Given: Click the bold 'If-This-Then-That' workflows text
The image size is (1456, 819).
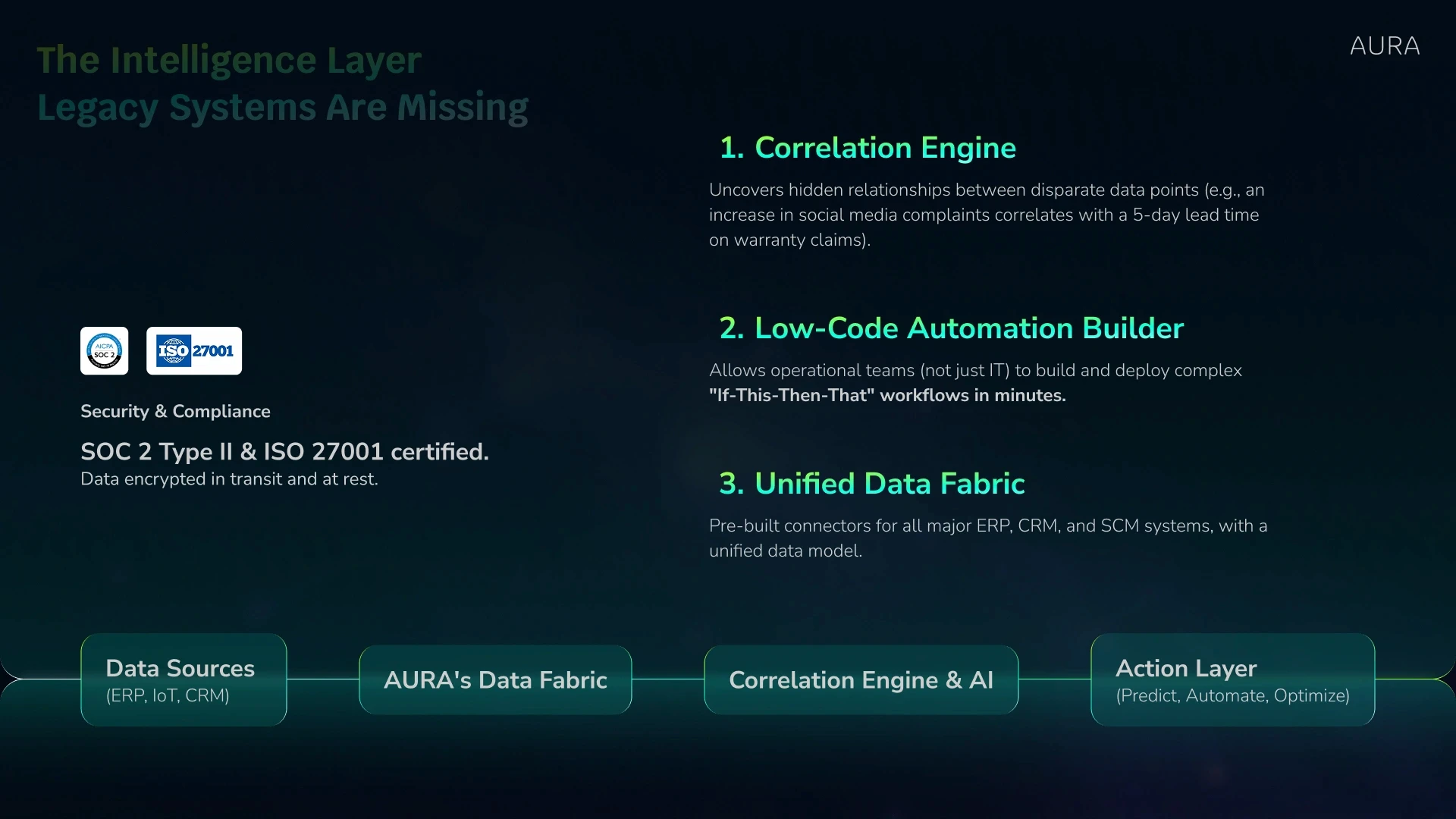Looking at the screenshot, I should [887, 396].
